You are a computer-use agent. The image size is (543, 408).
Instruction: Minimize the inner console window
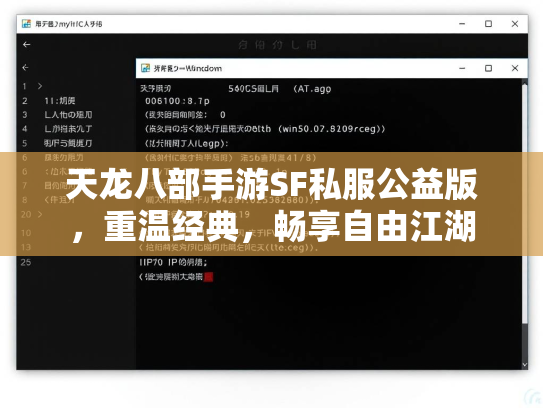click(x=462, y=68)
